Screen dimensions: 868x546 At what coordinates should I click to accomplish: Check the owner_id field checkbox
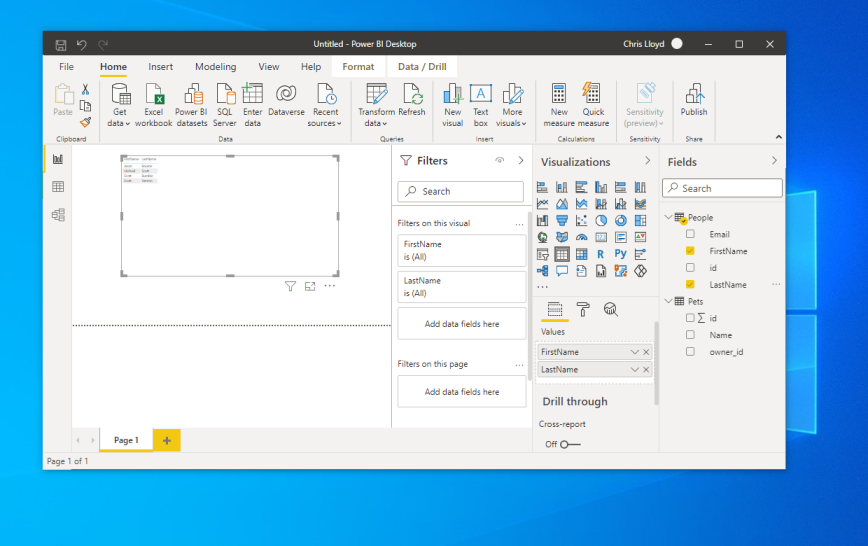pyautogui.click(x=690, y=352)
